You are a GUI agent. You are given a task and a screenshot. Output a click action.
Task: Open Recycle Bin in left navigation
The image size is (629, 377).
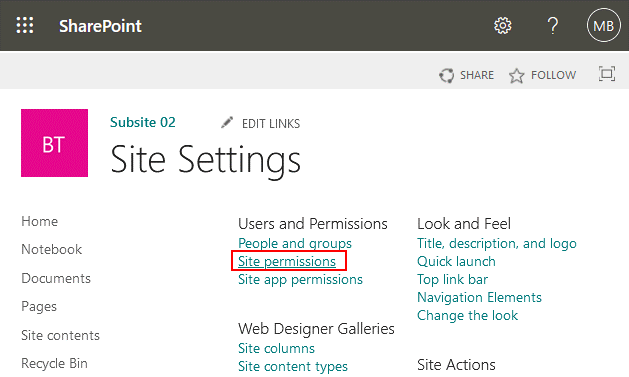click(x=54, y=363)
